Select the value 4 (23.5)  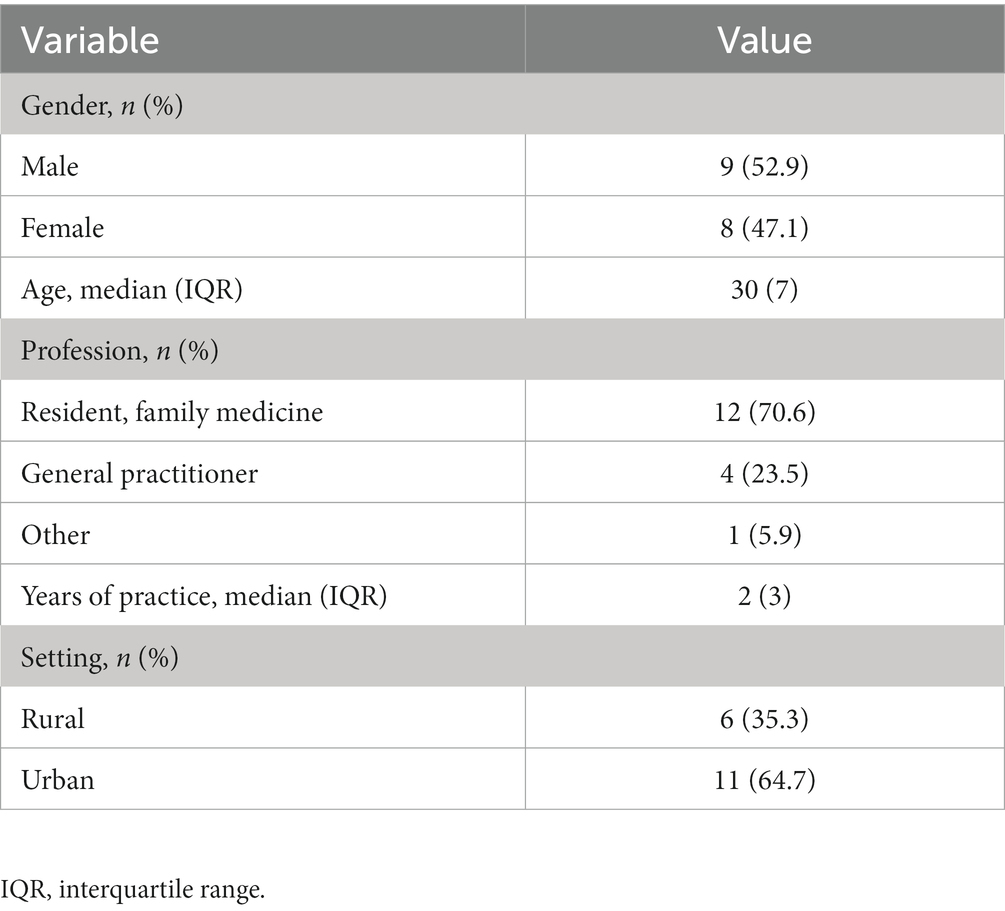(764, 473)
